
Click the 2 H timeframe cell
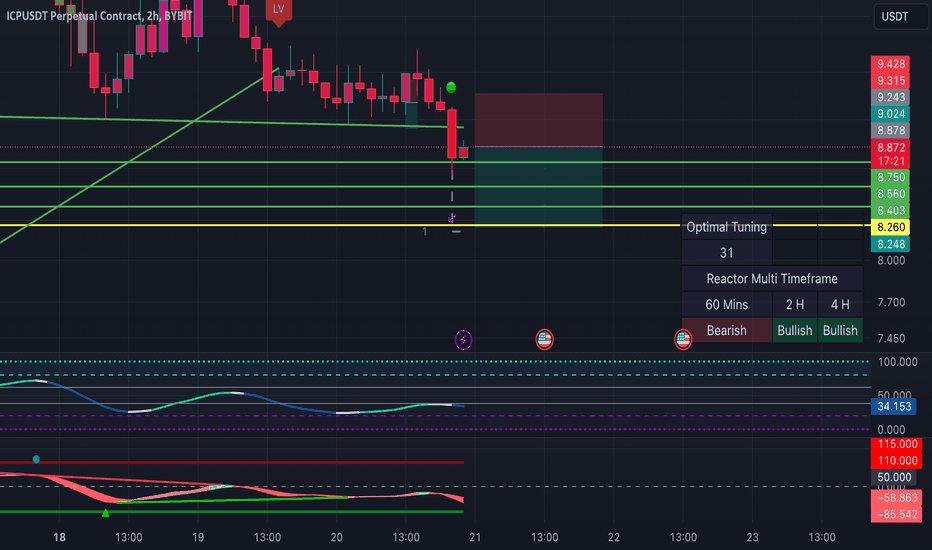[x=795, y=304]
